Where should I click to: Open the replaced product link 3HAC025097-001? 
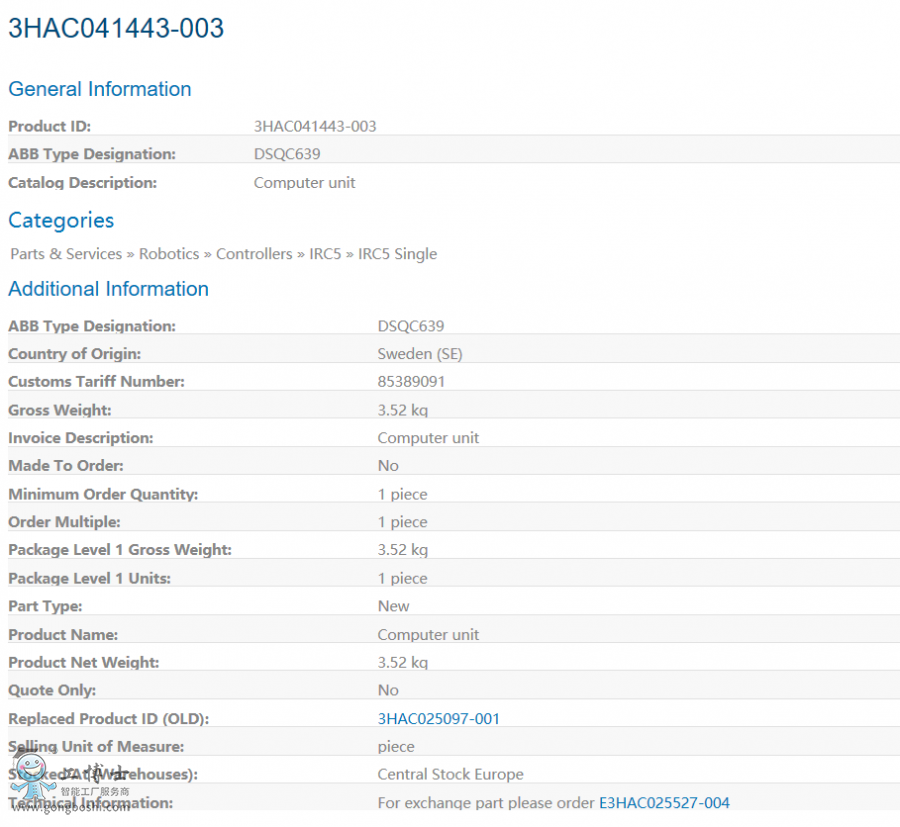[438, 718]
